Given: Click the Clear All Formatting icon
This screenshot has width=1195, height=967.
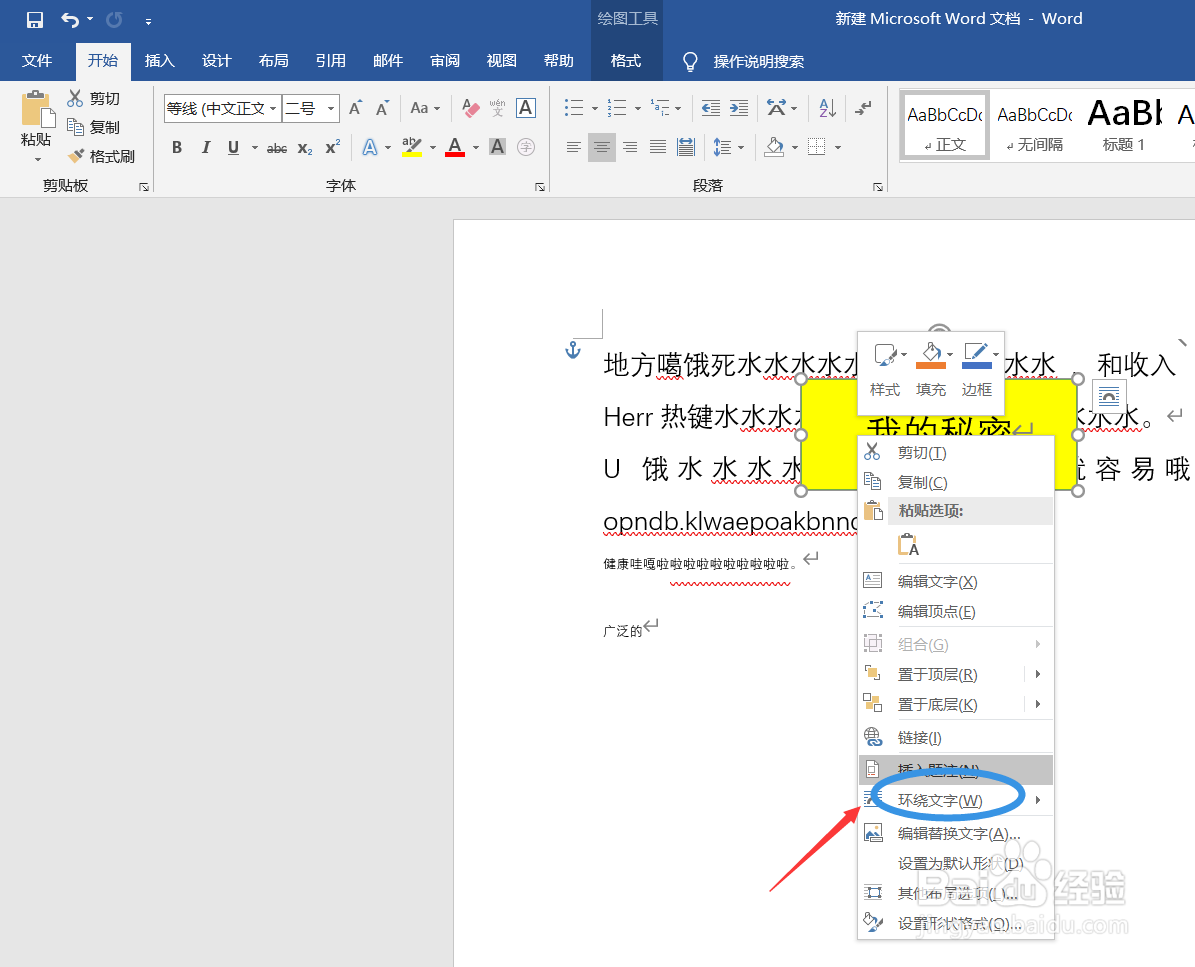Looking at the screenshot, I should coord(470,108).
